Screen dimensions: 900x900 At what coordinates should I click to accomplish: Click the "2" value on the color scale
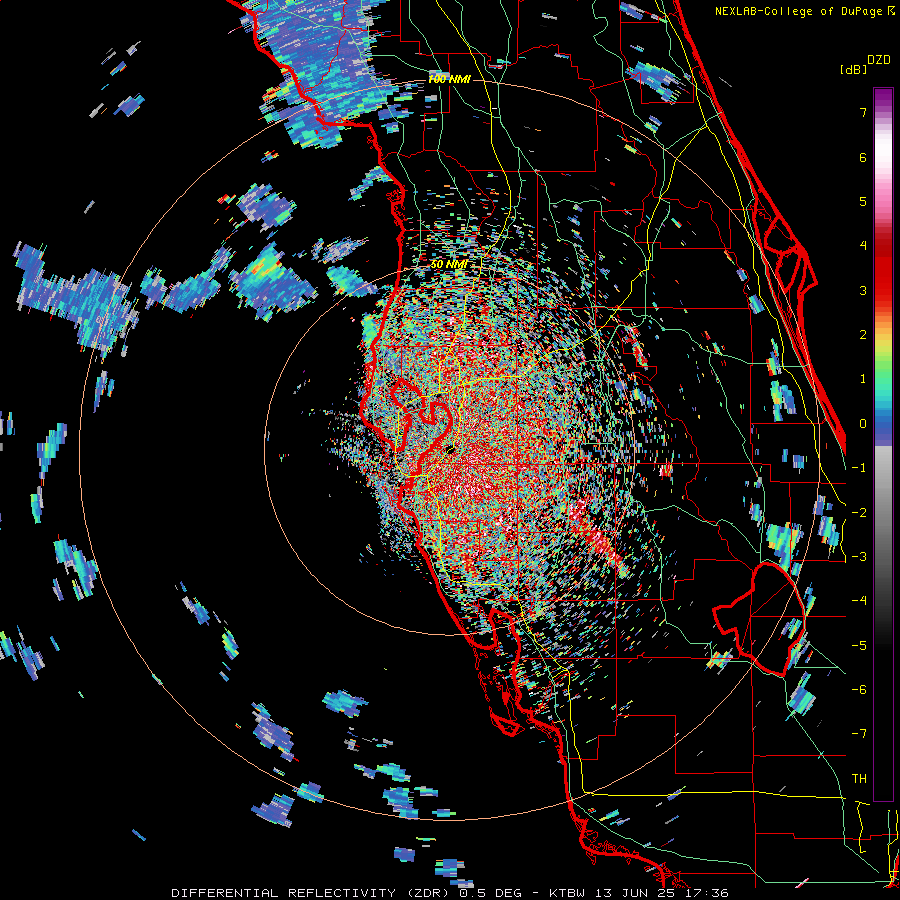click(x=863, y=335)
